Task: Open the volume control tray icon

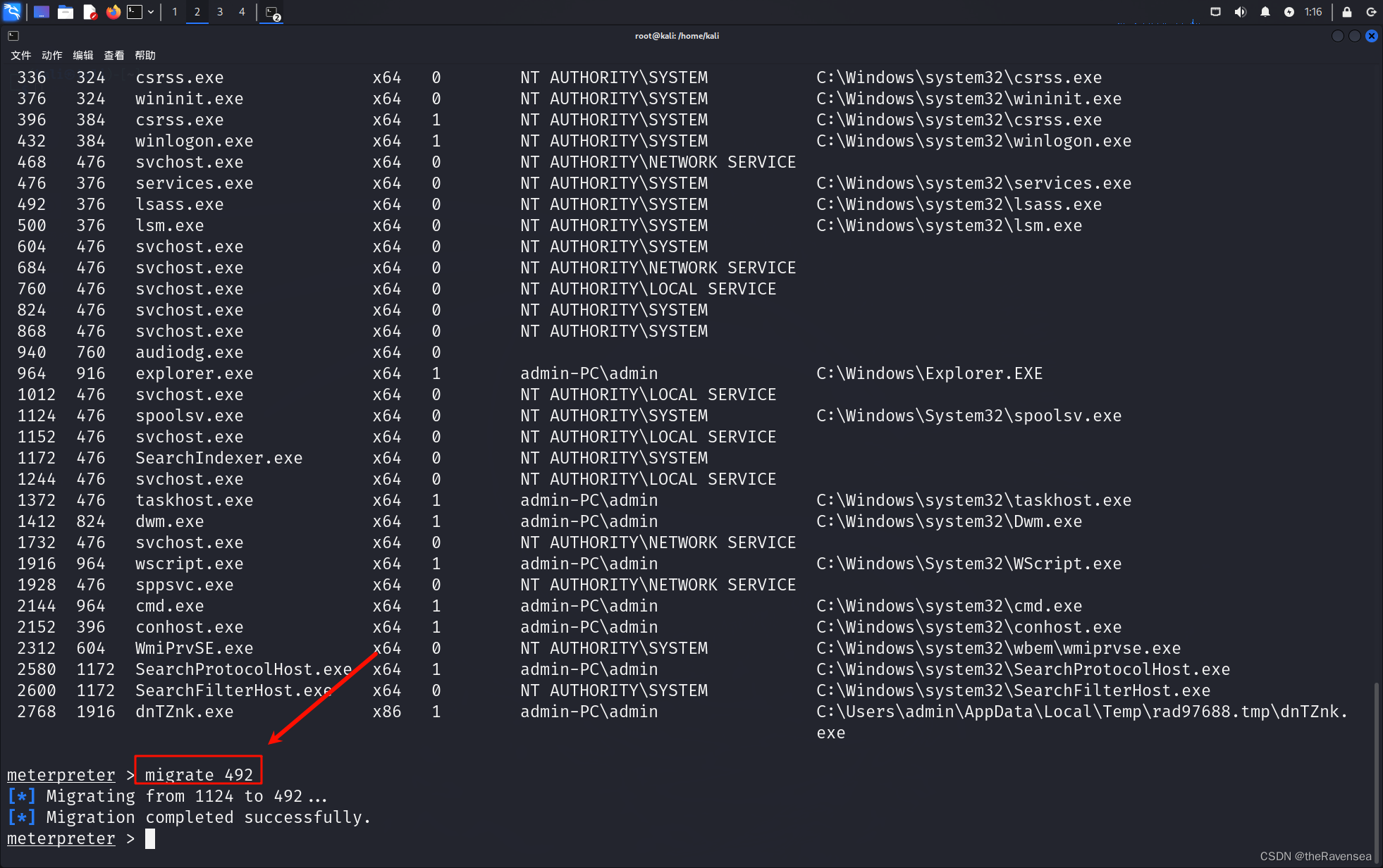Action: (x=1240, y=12)
